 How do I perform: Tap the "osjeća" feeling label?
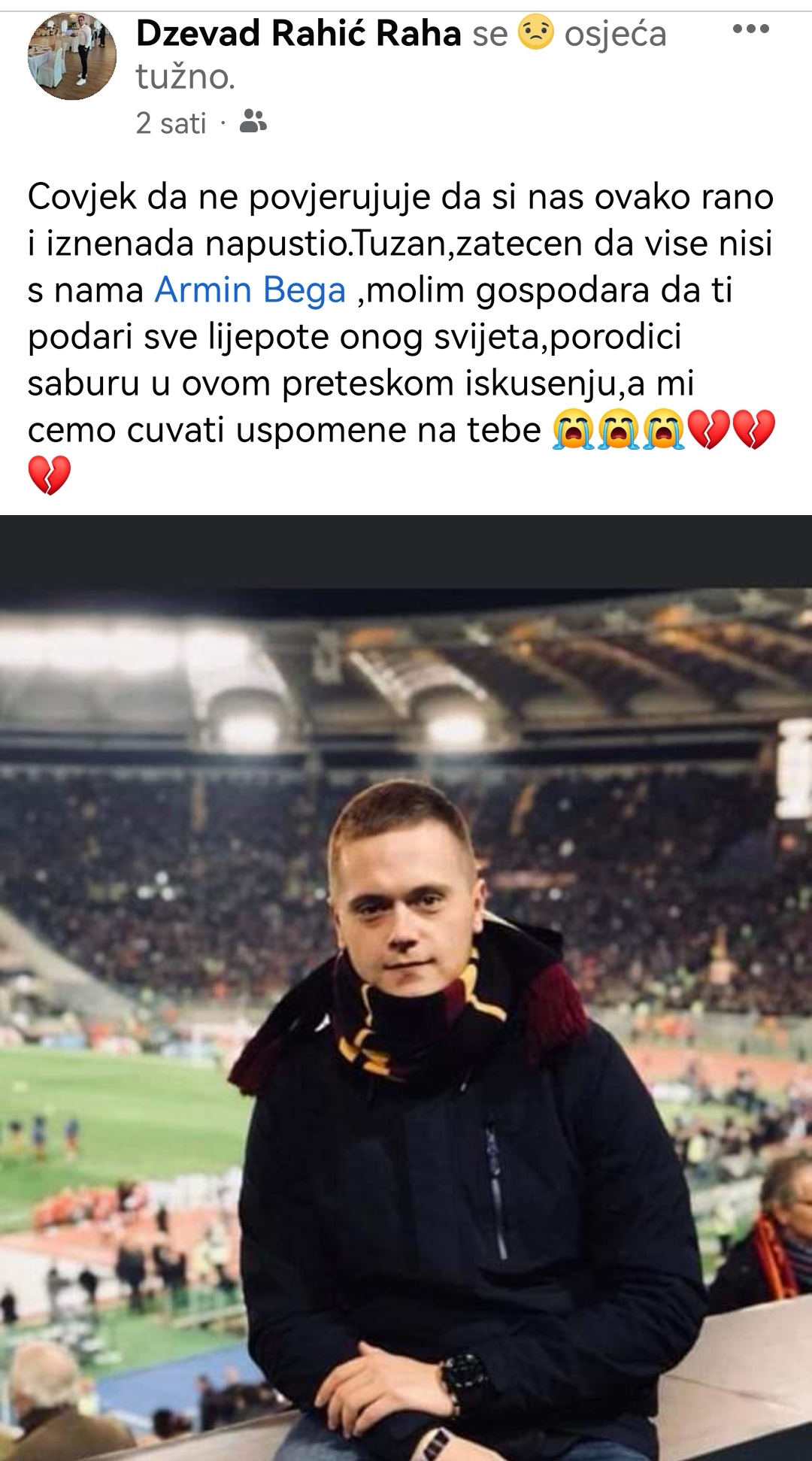coord(615,35)
